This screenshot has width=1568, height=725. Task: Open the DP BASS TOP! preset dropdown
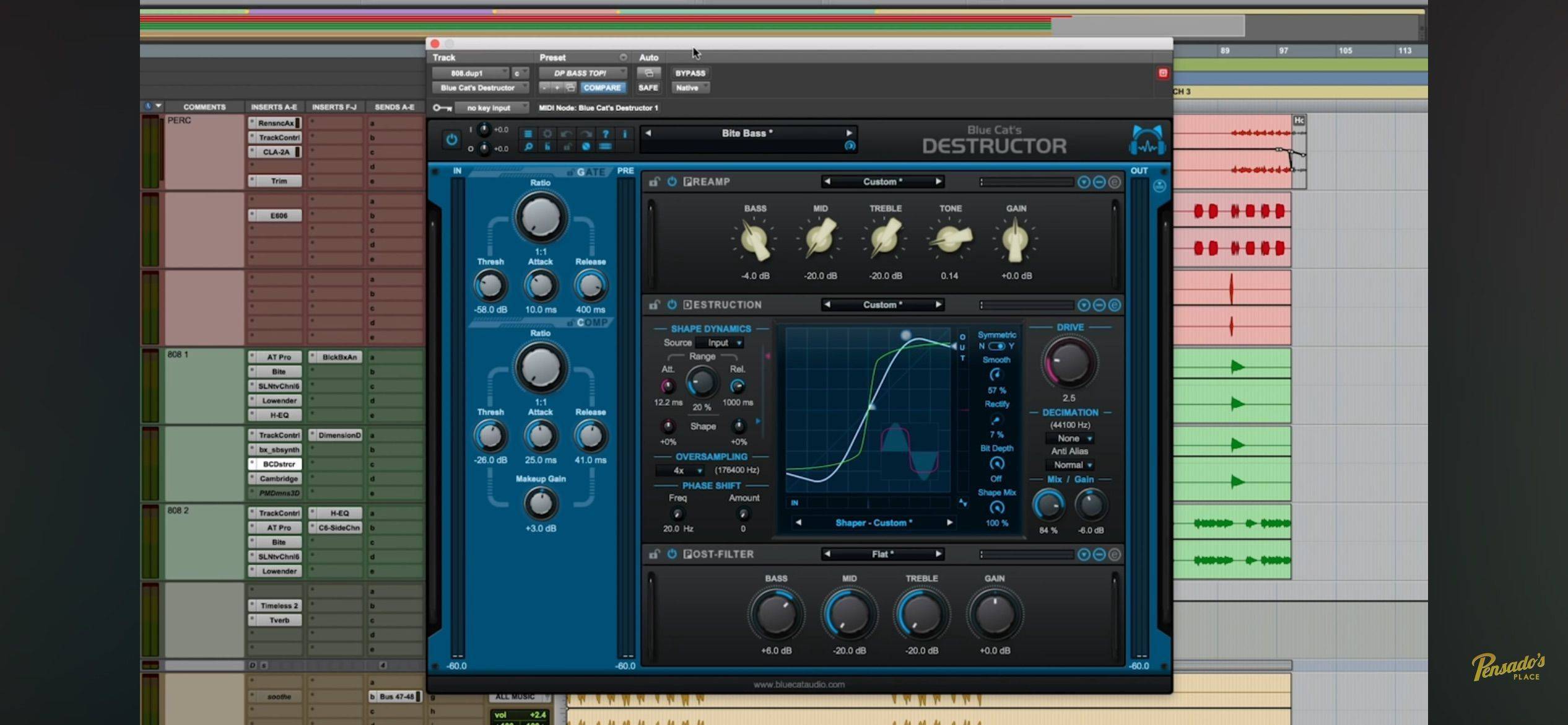point(583,73)
